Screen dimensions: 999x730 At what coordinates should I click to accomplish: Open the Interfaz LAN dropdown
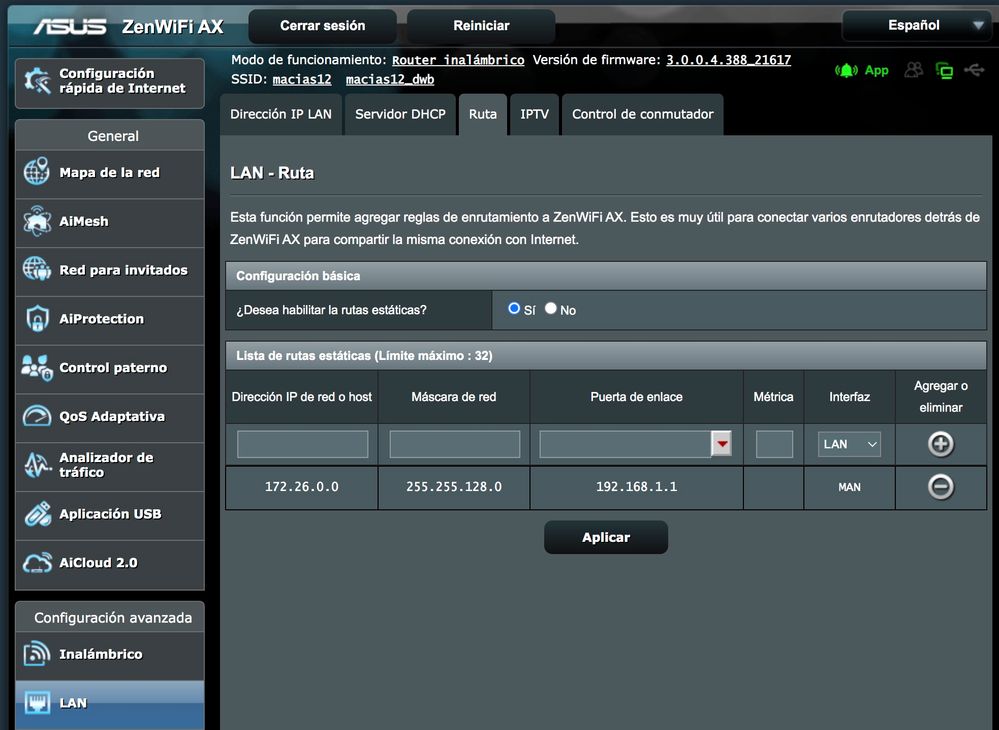pos(850,444)
